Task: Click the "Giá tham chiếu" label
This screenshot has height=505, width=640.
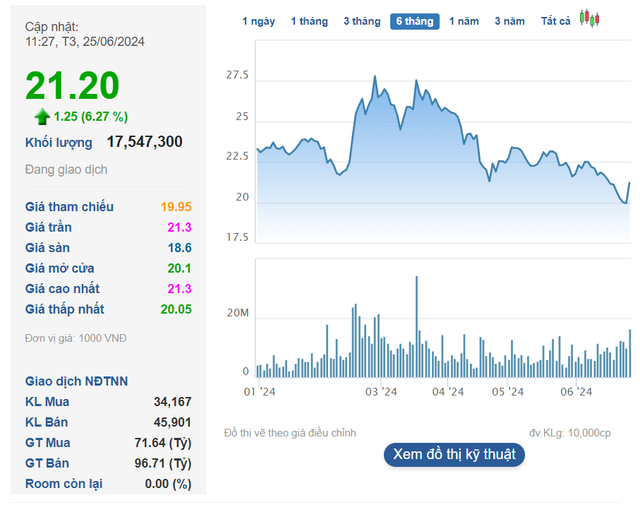Action: [69, 207]
